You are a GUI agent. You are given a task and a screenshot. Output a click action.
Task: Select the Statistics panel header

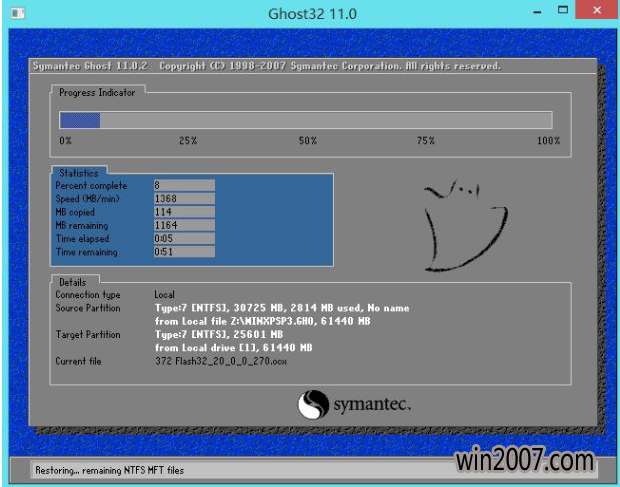coord(79,173)
